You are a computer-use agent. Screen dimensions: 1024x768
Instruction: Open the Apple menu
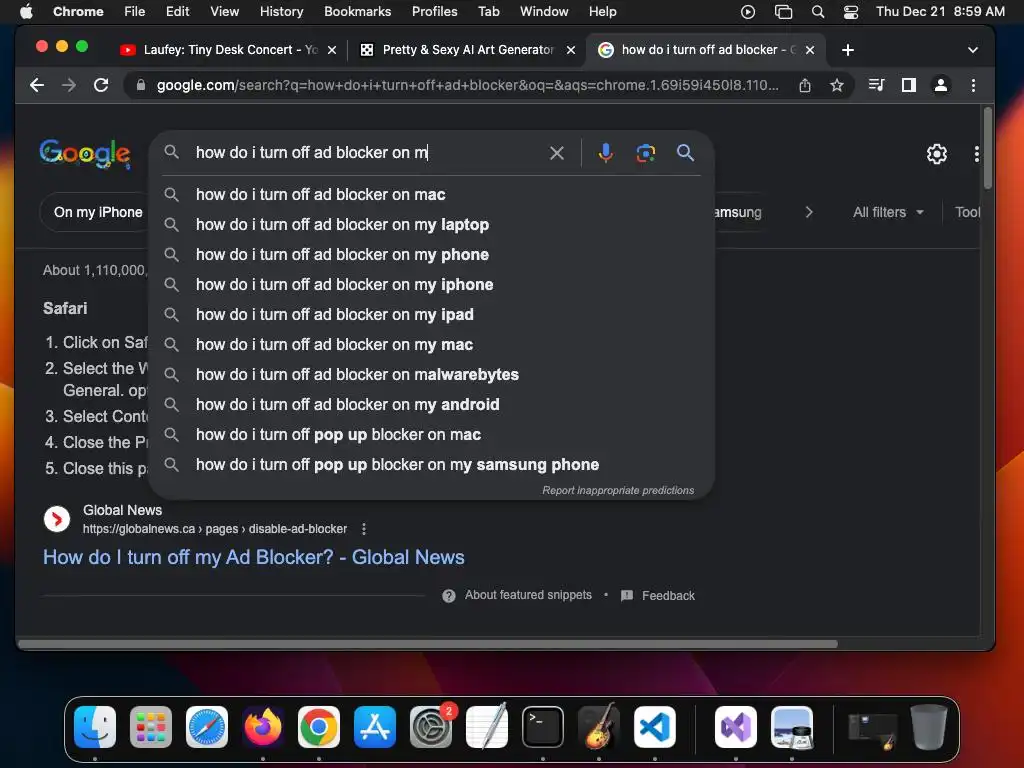click(x=26, y=12)
